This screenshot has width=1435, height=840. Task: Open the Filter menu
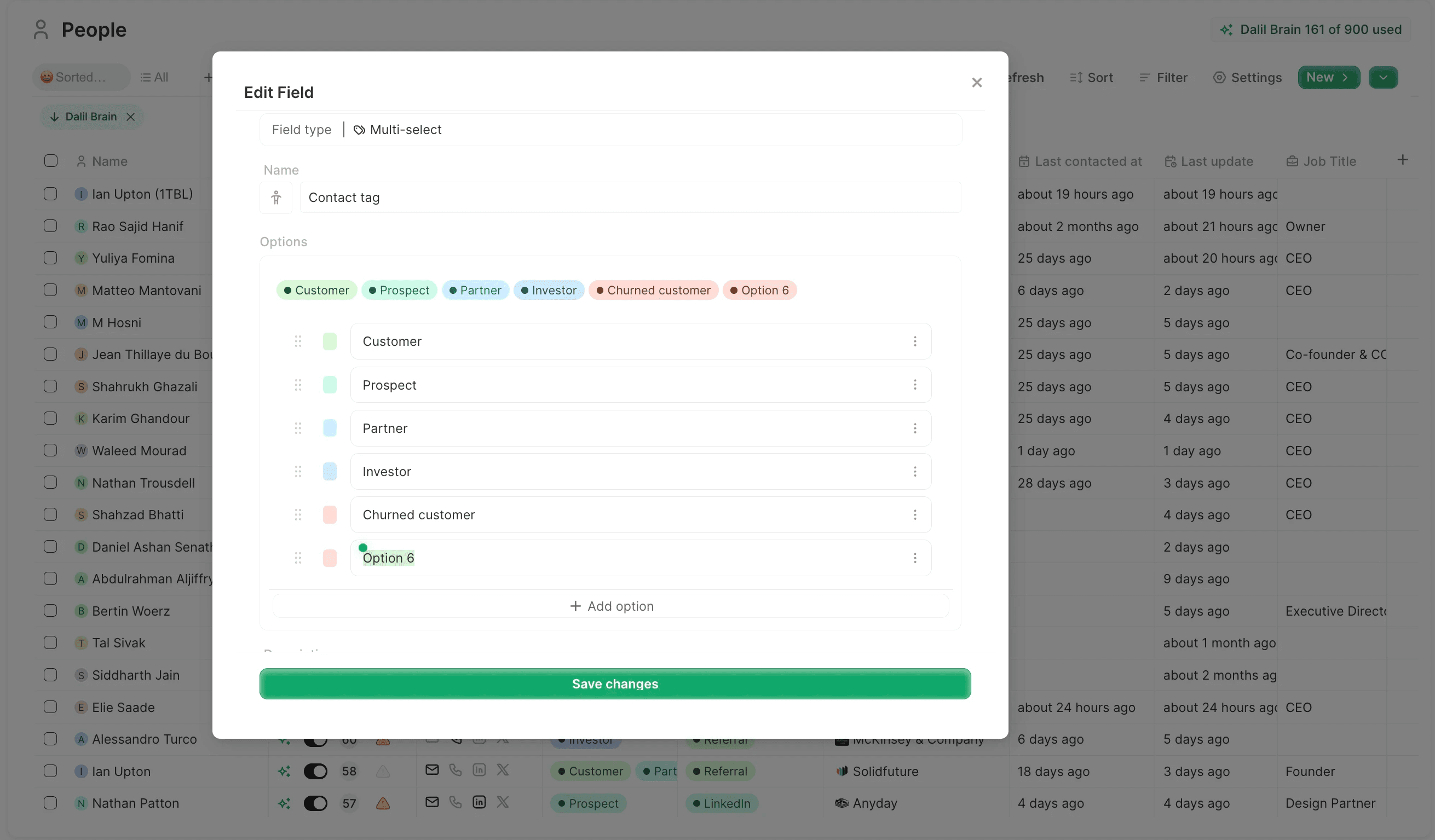1163,77
